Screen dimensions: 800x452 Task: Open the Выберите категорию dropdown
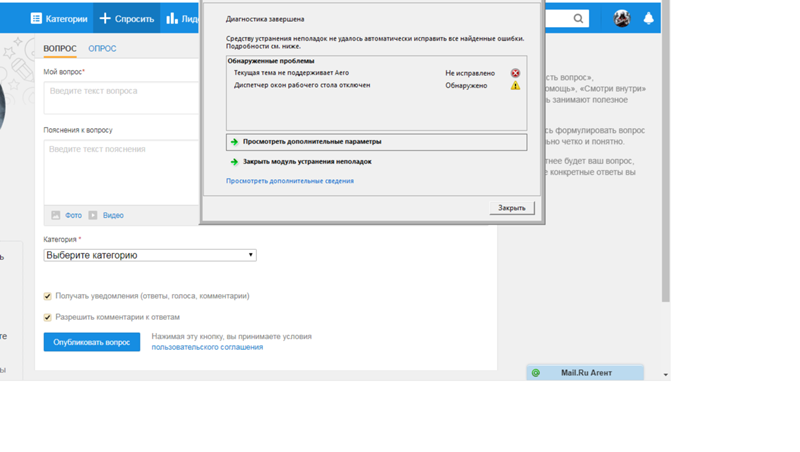click(150, 255)
